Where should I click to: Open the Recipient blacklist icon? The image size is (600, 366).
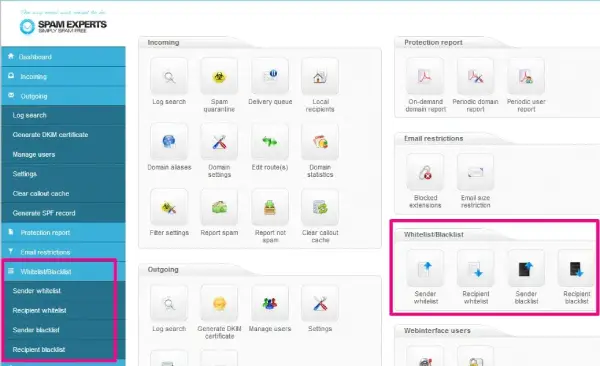(x=576, y=268)
